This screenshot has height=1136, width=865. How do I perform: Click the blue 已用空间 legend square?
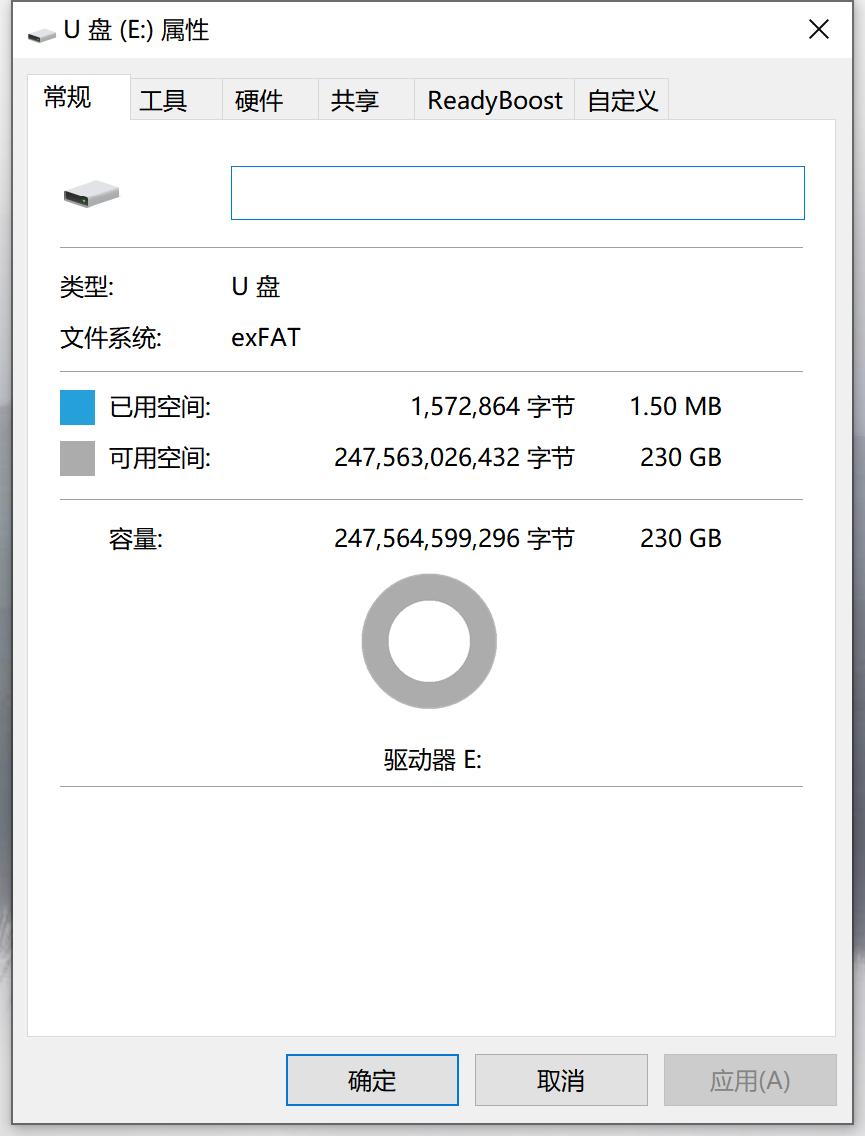[76, 405]
